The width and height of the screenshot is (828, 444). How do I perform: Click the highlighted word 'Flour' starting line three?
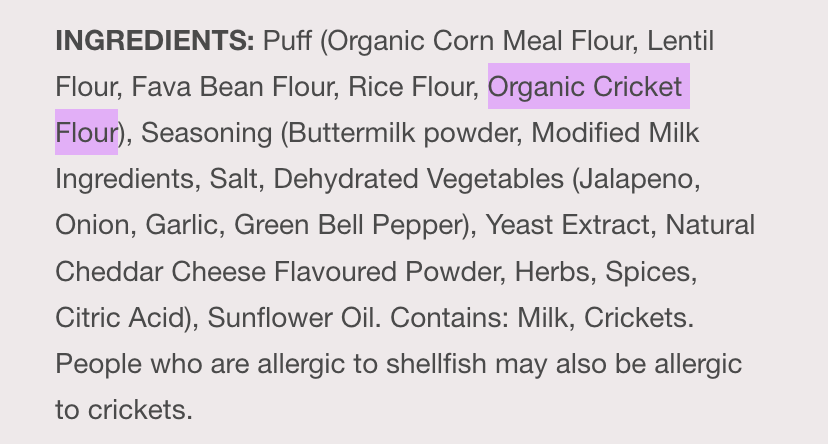[86, 132]
